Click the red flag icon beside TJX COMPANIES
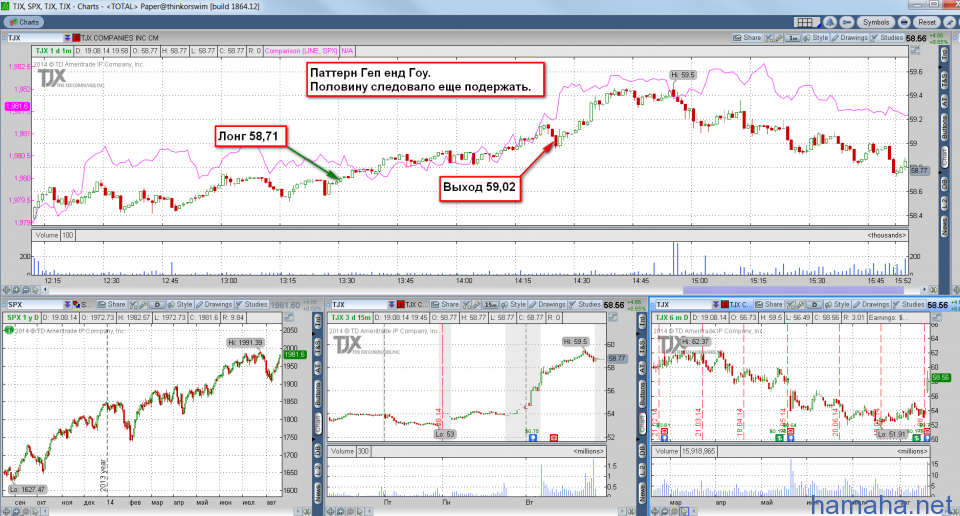The height and width of the screenshot is (516, 960). (x=77, y=38)
